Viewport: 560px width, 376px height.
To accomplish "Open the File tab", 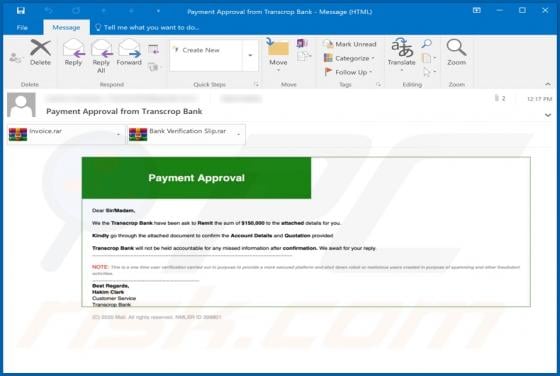I will coord(22,27).
